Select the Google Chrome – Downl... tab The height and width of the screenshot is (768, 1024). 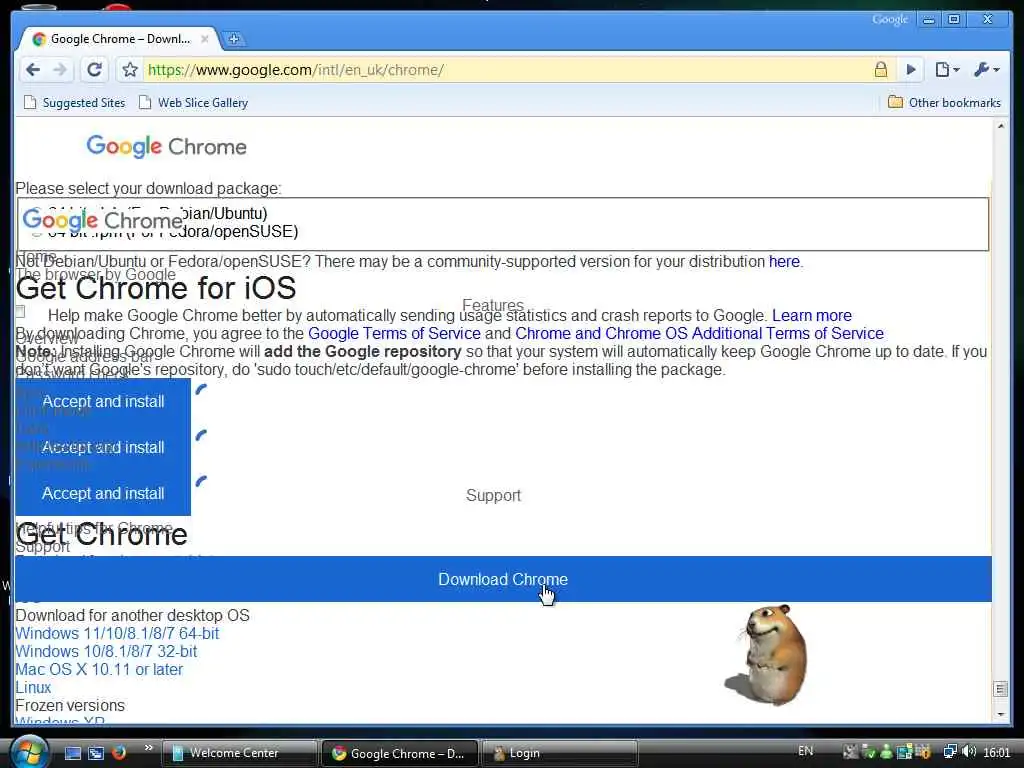[x=118, y=39]
